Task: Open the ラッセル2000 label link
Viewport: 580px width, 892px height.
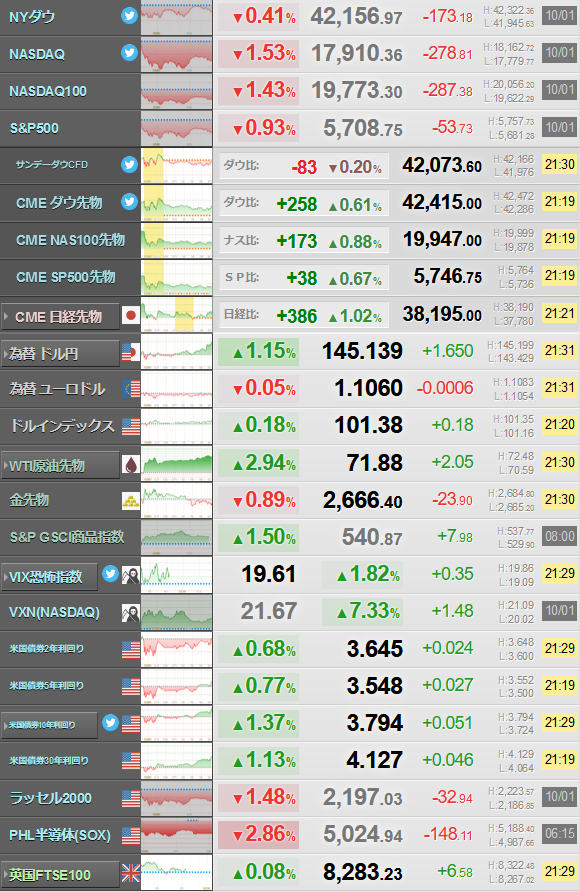Action: coord(51,798)
